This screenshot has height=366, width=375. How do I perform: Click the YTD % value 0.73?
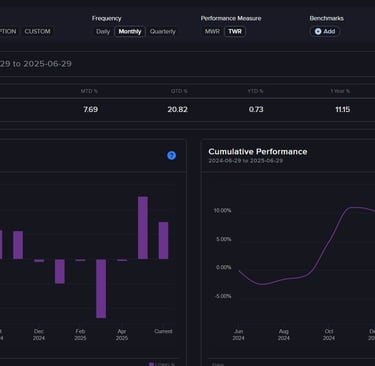(x=256, y=109)
